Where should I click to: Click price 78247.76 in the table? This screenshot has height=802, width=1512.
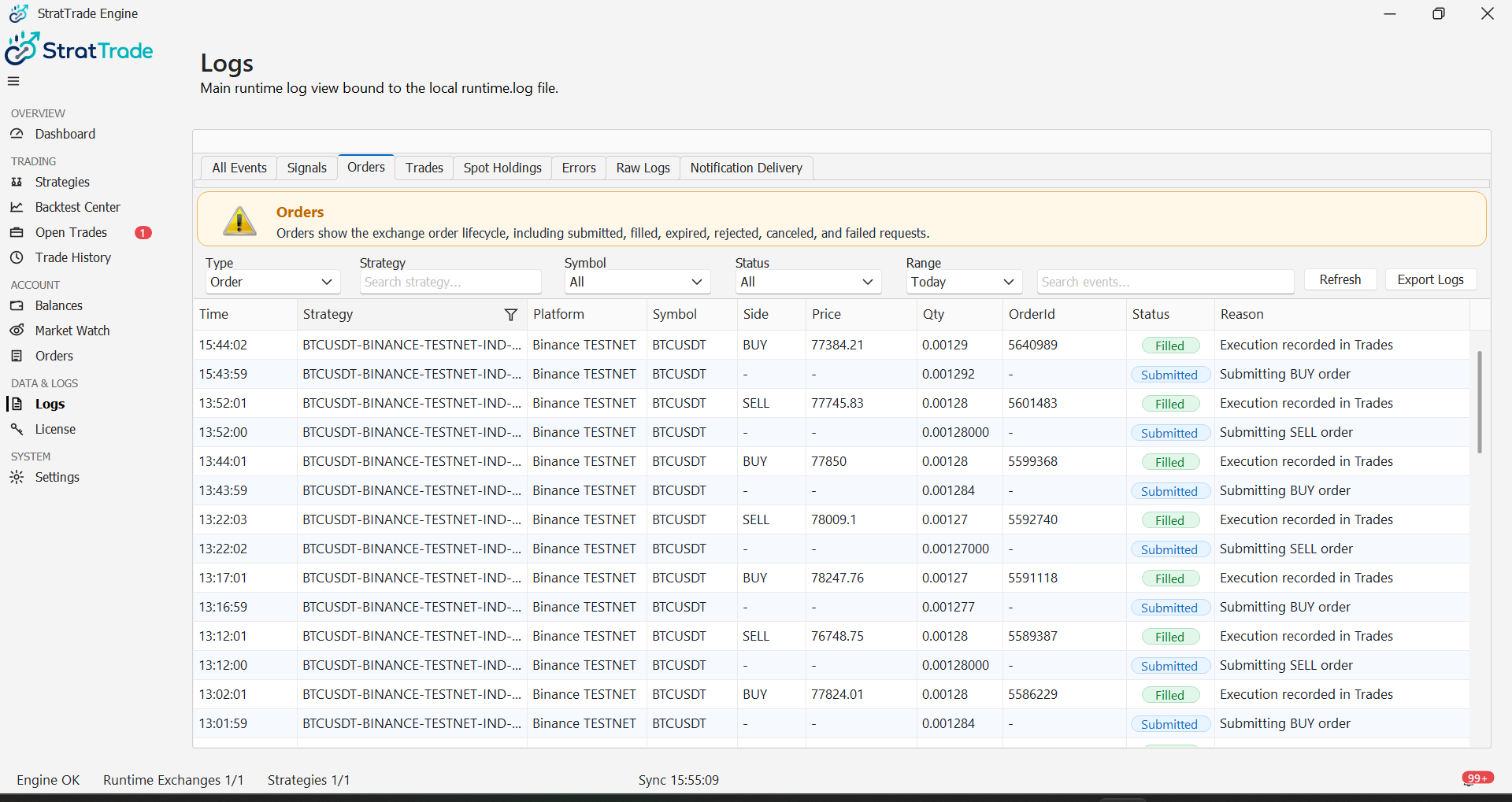pyautogui.click(x=837, y=578)
